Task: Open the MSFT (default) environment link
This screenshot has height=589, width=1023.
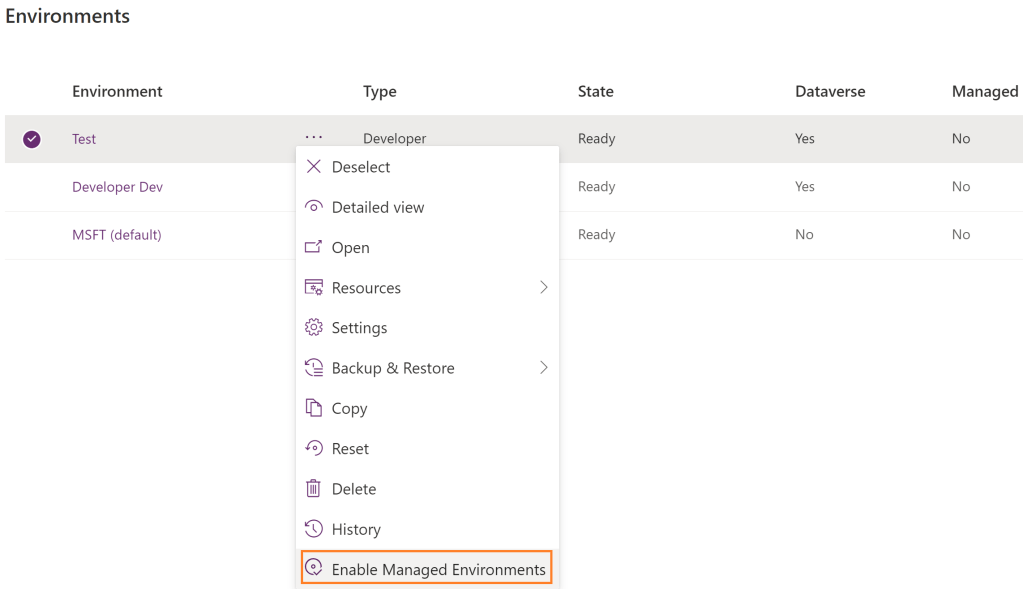Action: pyautogui.click(x=116, y=235)
